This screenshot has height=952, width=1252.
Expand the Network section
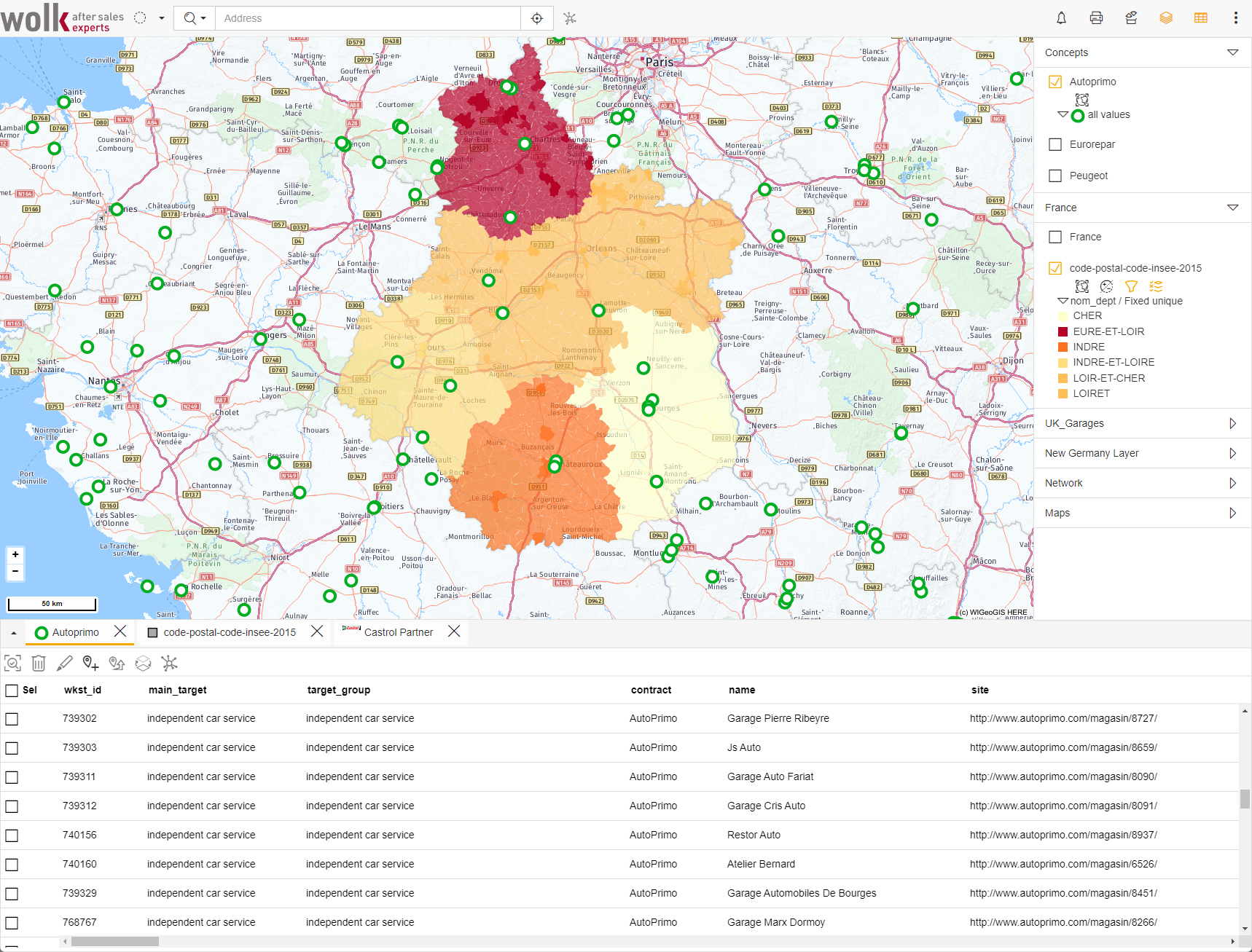pos(1232,483)
